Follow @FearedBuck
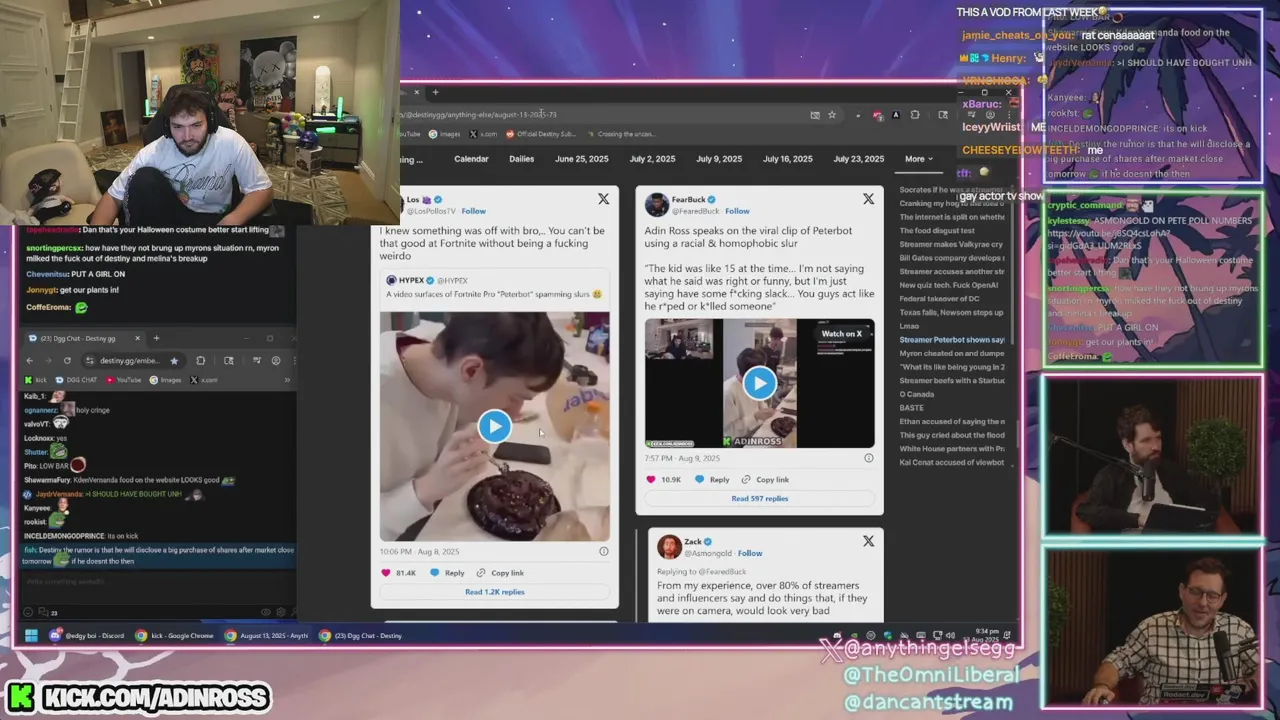1280x720 pixels. (737, 211)
